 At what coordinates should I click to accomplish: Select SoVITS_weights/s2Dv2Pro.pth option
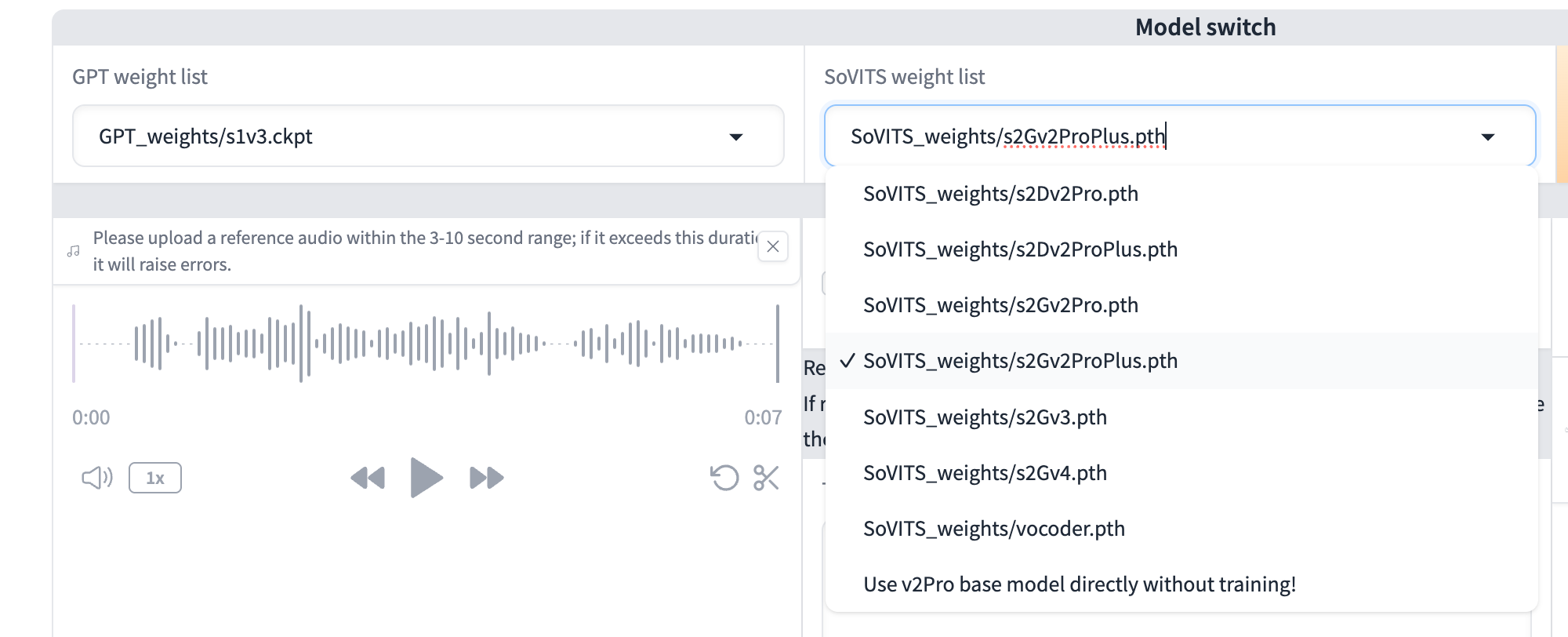tap(1181, 194)
